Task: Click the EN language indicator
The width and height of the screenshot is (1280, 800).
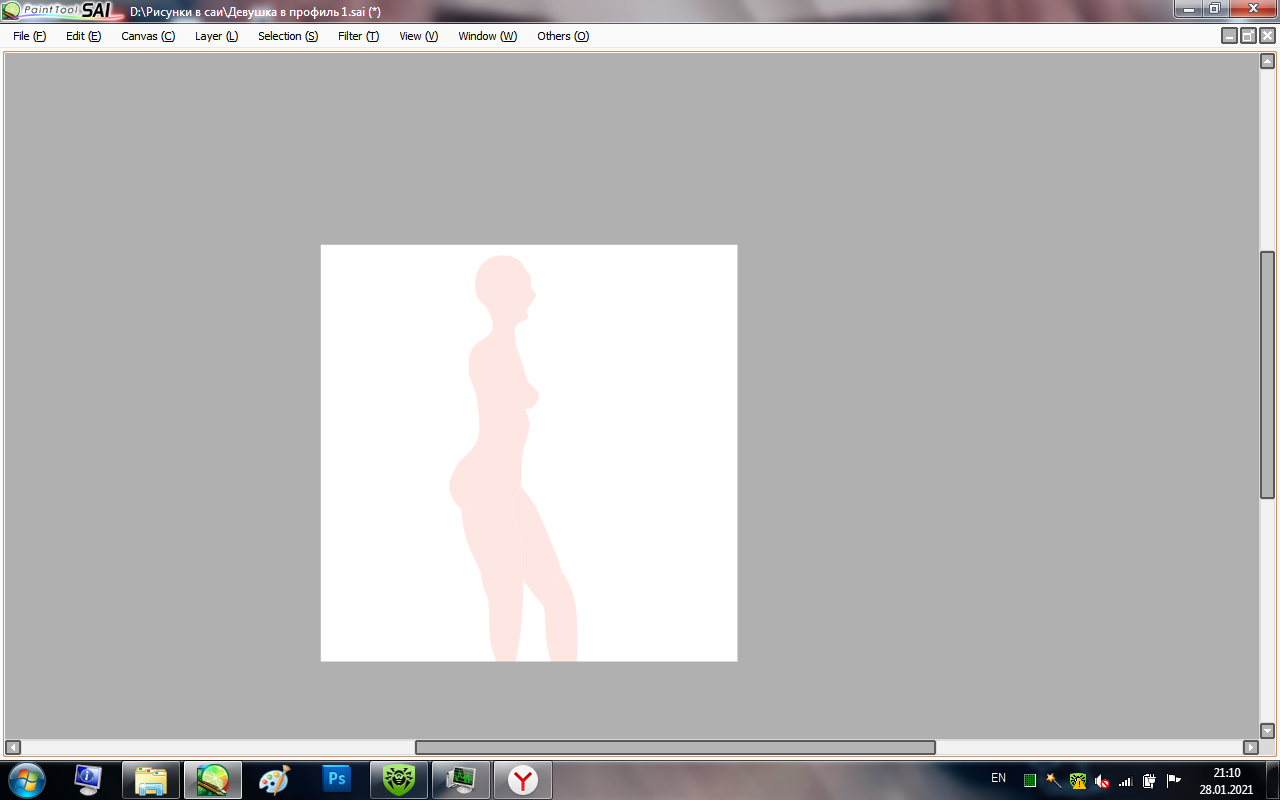Action: point(998,778)
